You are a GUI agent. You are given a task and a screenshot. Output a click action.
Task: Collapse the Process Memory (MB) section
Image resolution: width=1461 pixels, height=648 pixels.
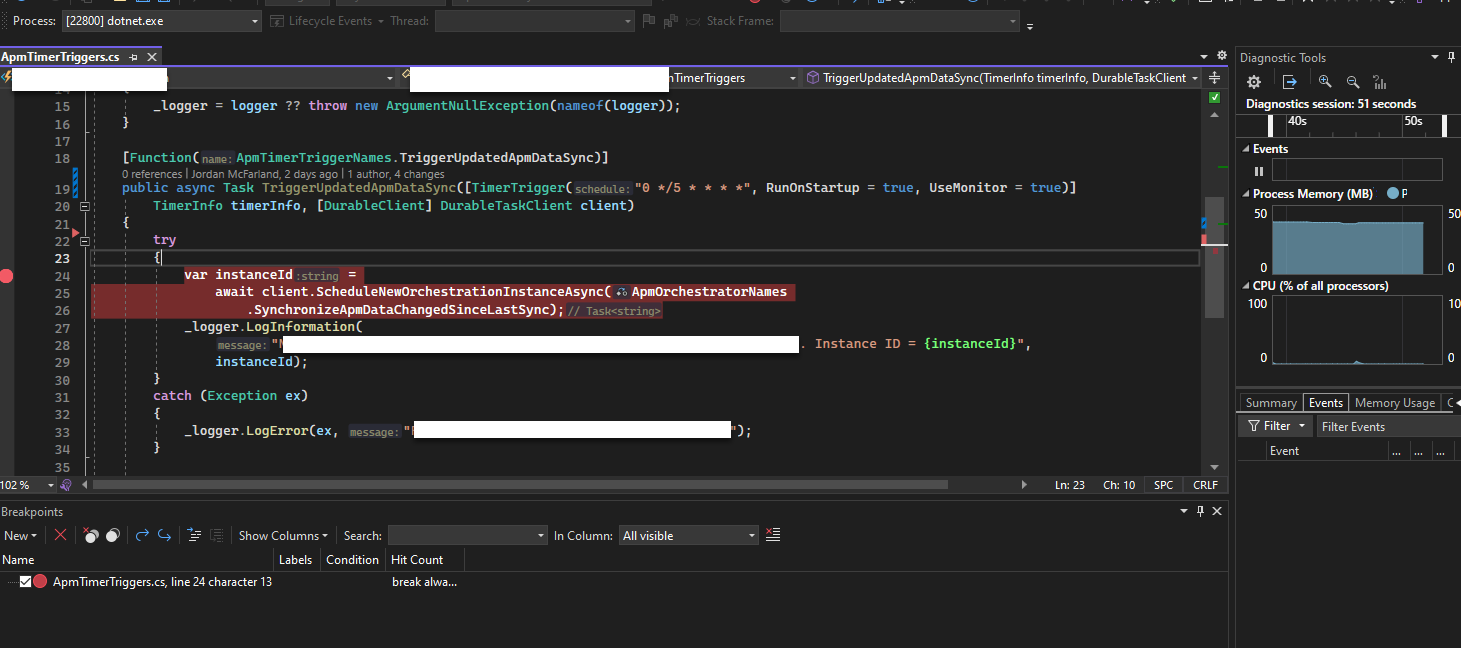[x=1247, y=193]
